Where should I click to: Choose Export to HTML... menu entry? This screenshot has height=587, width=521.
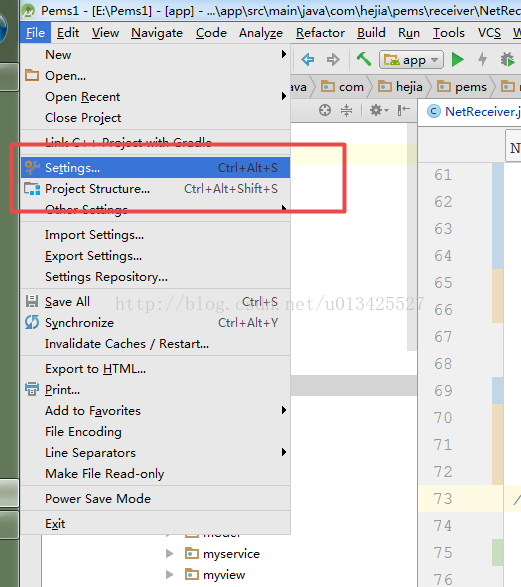[x=155, y=369]
